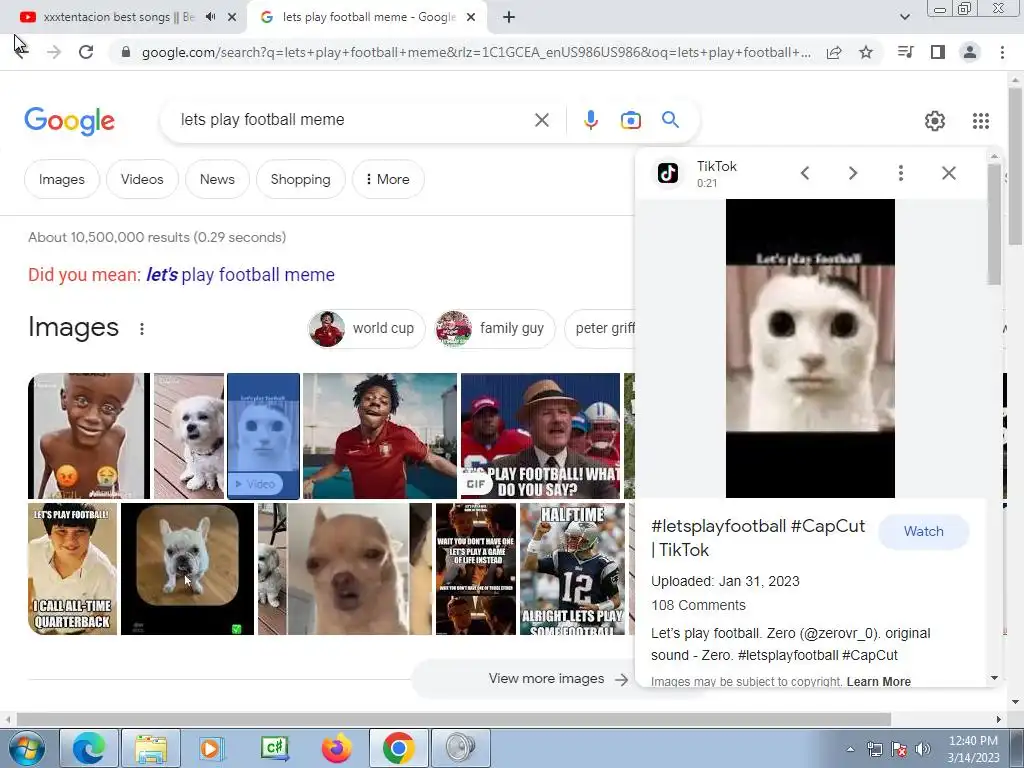The image size is (1024, 768).
Task: Show next image in preview panel
Action: (852, 173)
